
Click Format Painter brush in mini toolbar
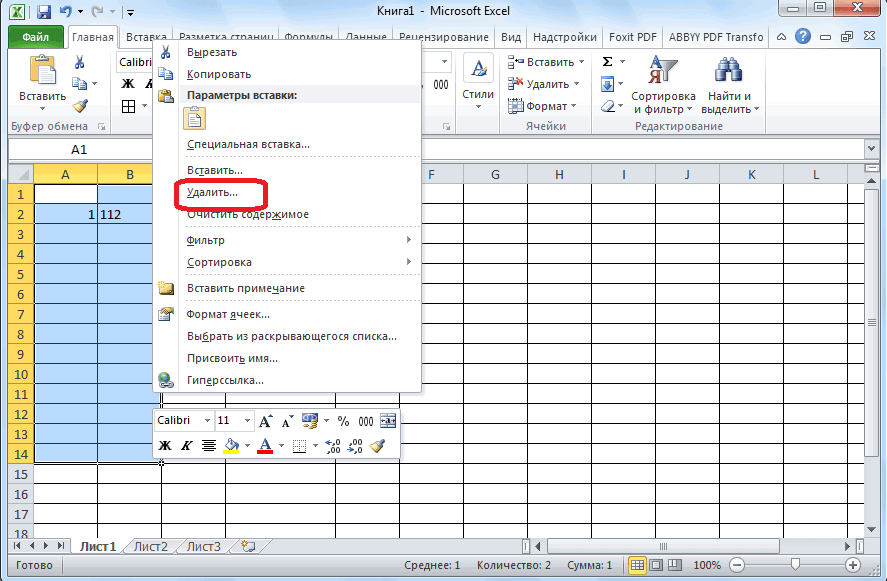point(378,446)
